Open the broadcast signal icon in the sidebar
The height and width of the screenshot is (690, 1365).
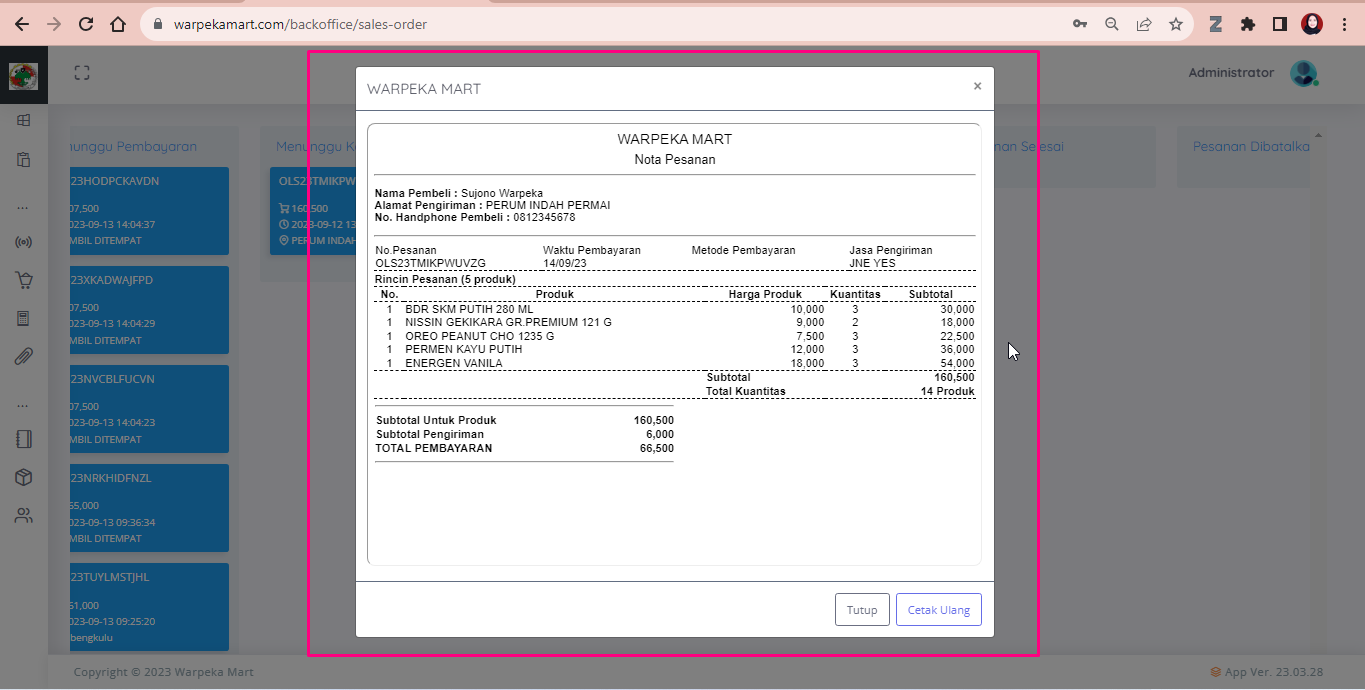tap(24, 242)
